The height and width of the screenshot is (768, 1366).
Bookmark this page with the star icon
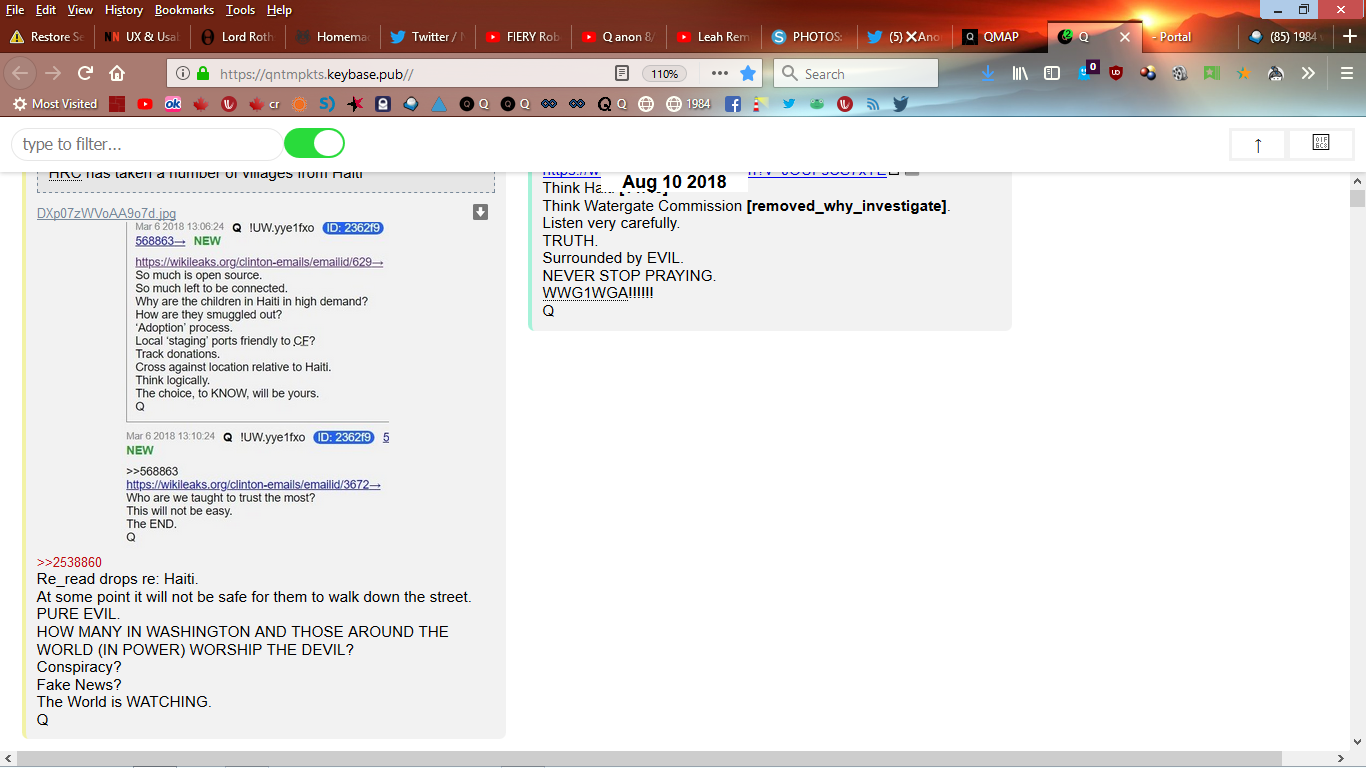(x=748, y=73)
